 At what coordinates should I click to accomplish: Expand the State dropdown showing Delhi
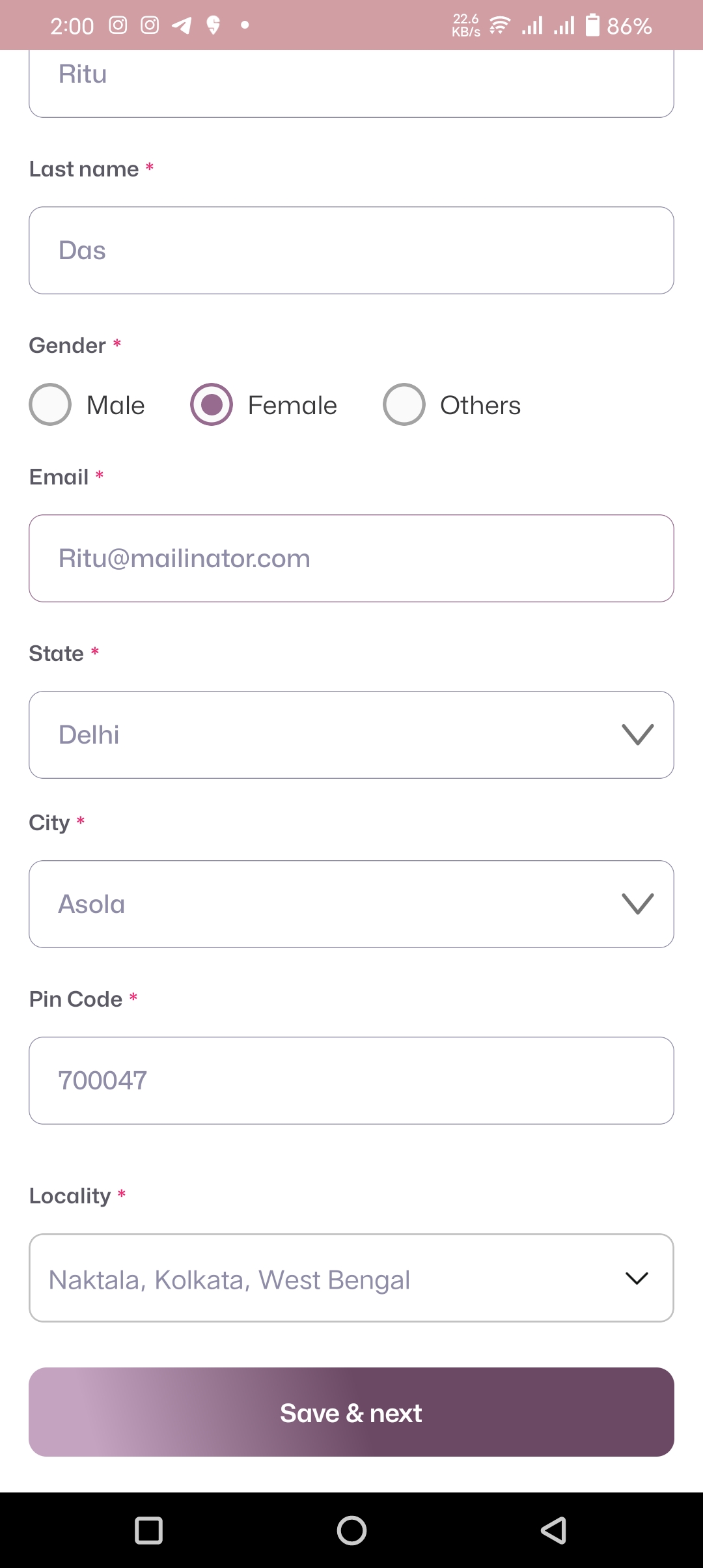tap(351, 735)
